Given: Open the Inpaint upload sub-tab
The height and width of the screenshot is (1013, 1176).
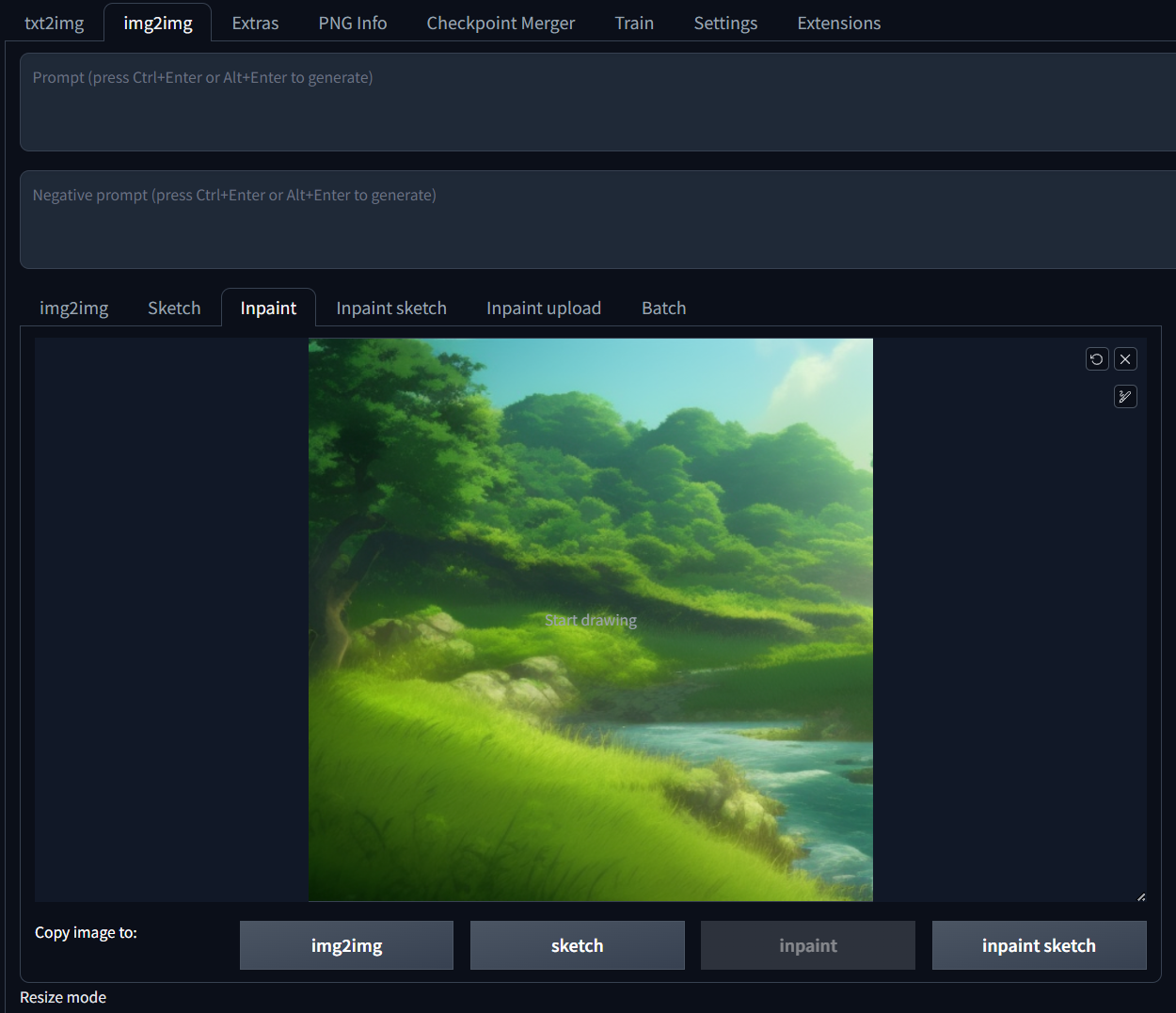Looking at the screenshot, I should coord(544,309).
